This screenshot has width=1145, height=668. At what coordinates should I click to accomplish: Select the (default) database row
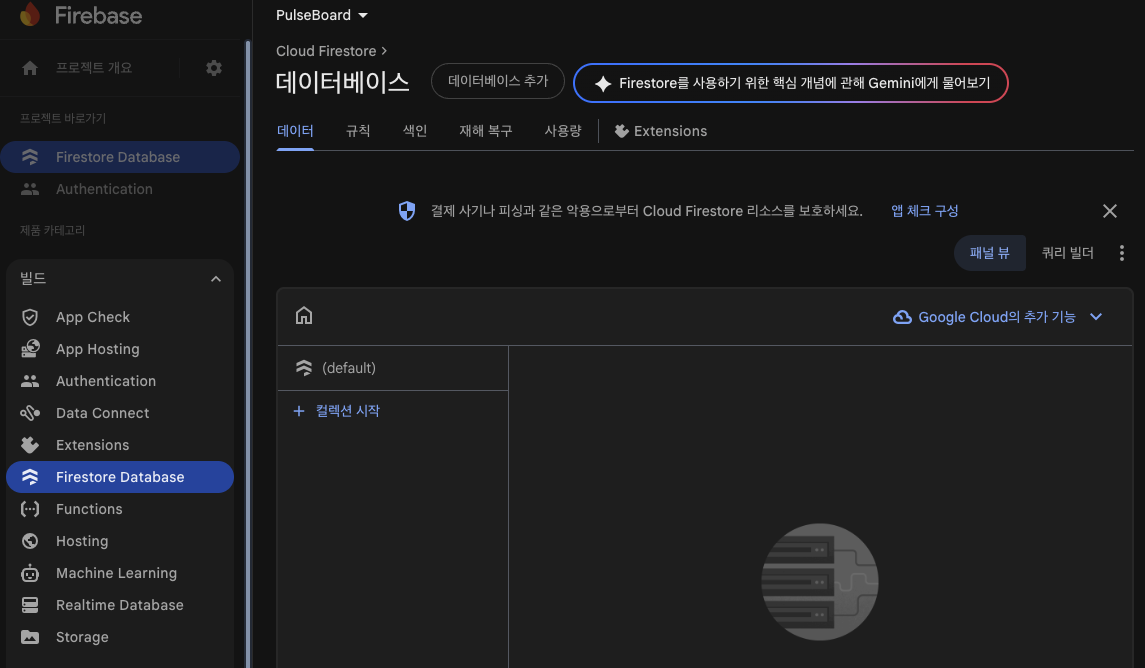click(x=393, y=368)
